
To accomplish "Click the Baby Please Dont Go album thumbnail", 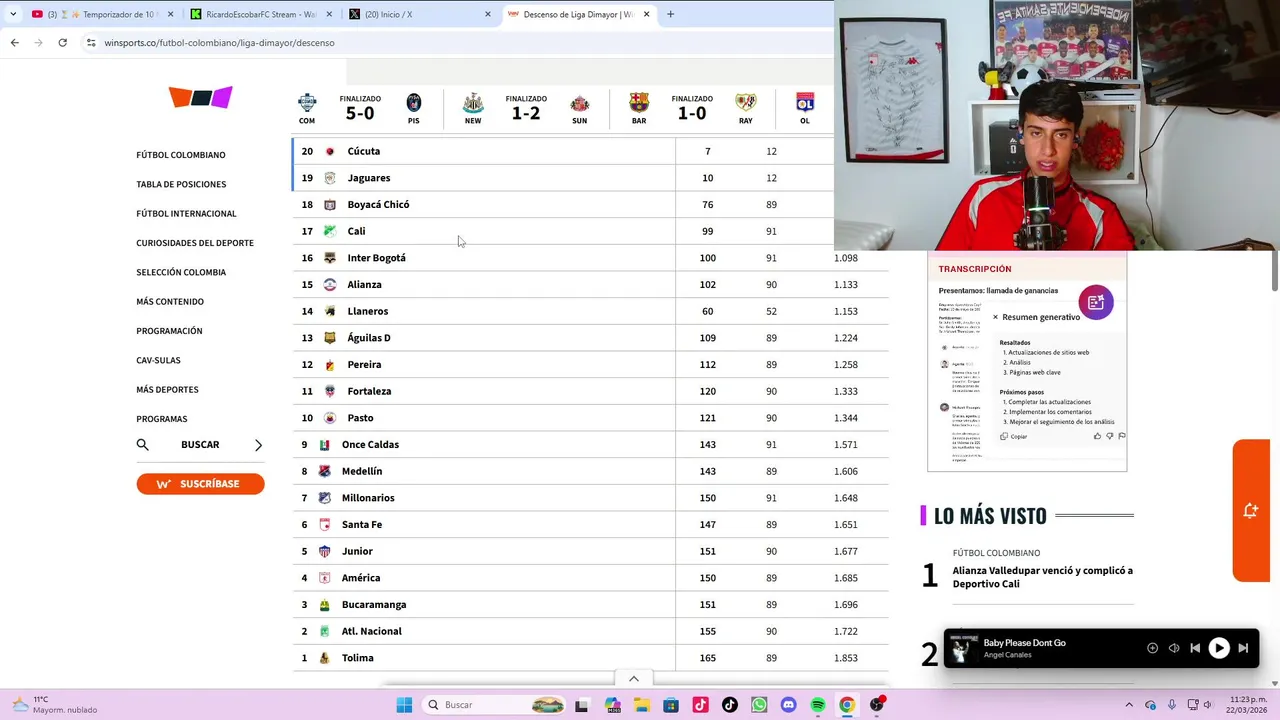I will [x=964, y=648].
